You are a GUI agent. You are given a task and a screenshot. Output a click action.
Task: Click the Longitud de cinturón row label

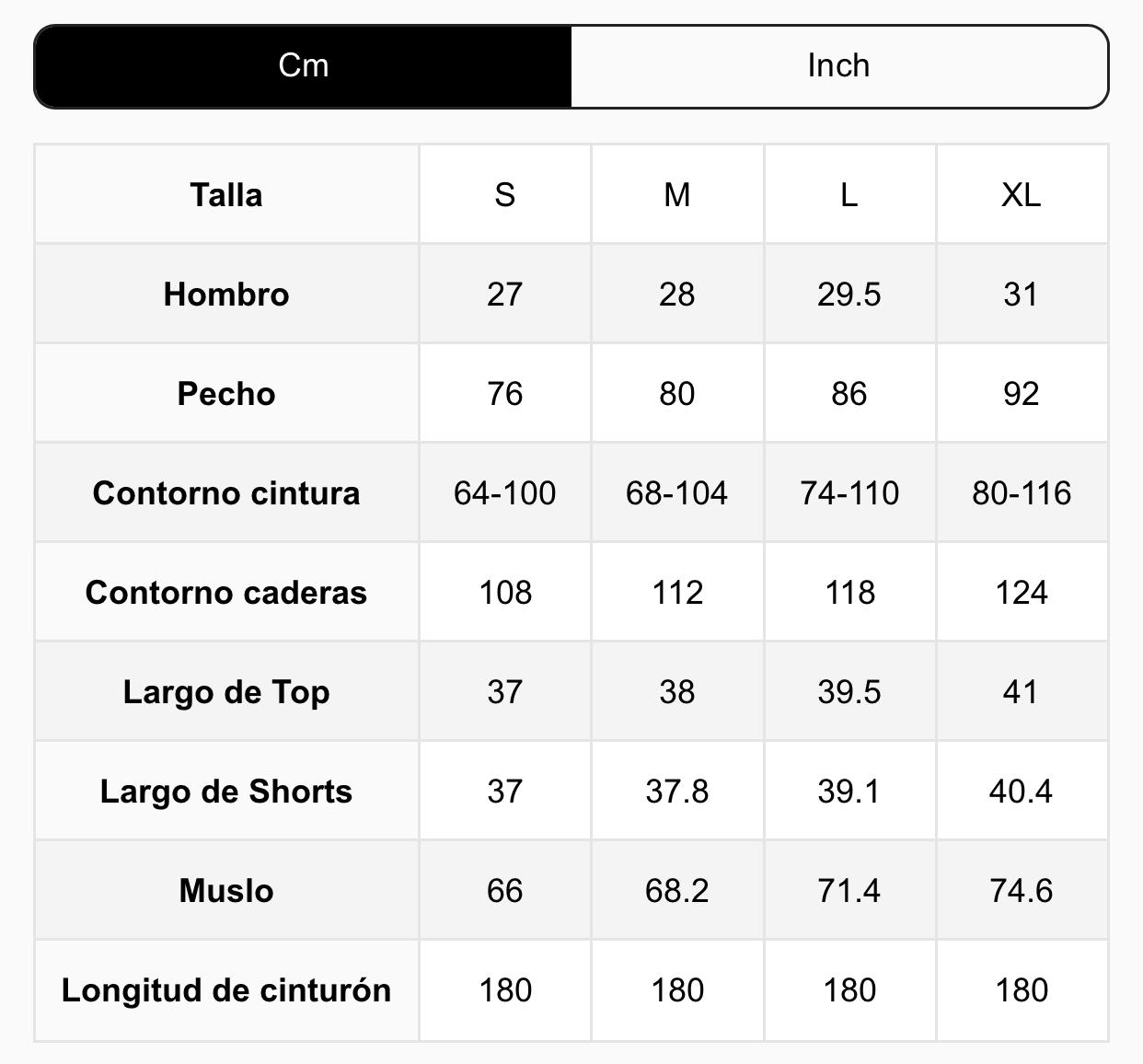[226, 990]
